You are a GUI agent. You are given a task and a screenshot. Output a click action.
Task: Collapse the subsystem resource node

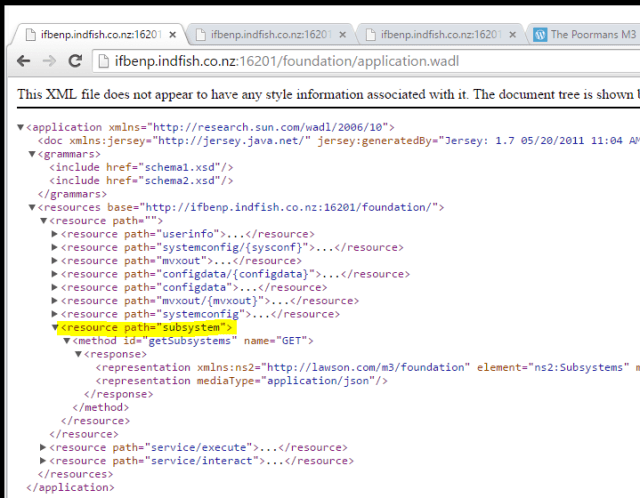coord(55,327)
